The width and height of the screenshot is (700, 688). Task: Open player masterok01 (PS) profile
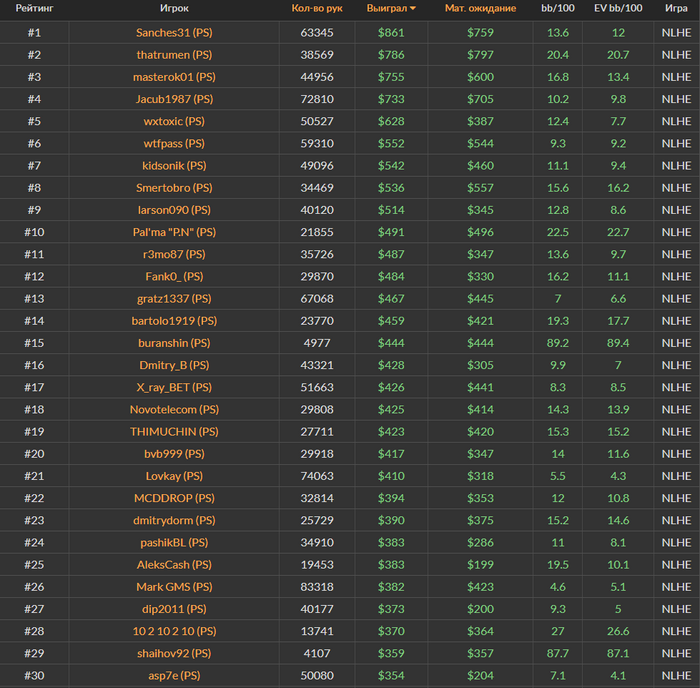tap(174, 77)
